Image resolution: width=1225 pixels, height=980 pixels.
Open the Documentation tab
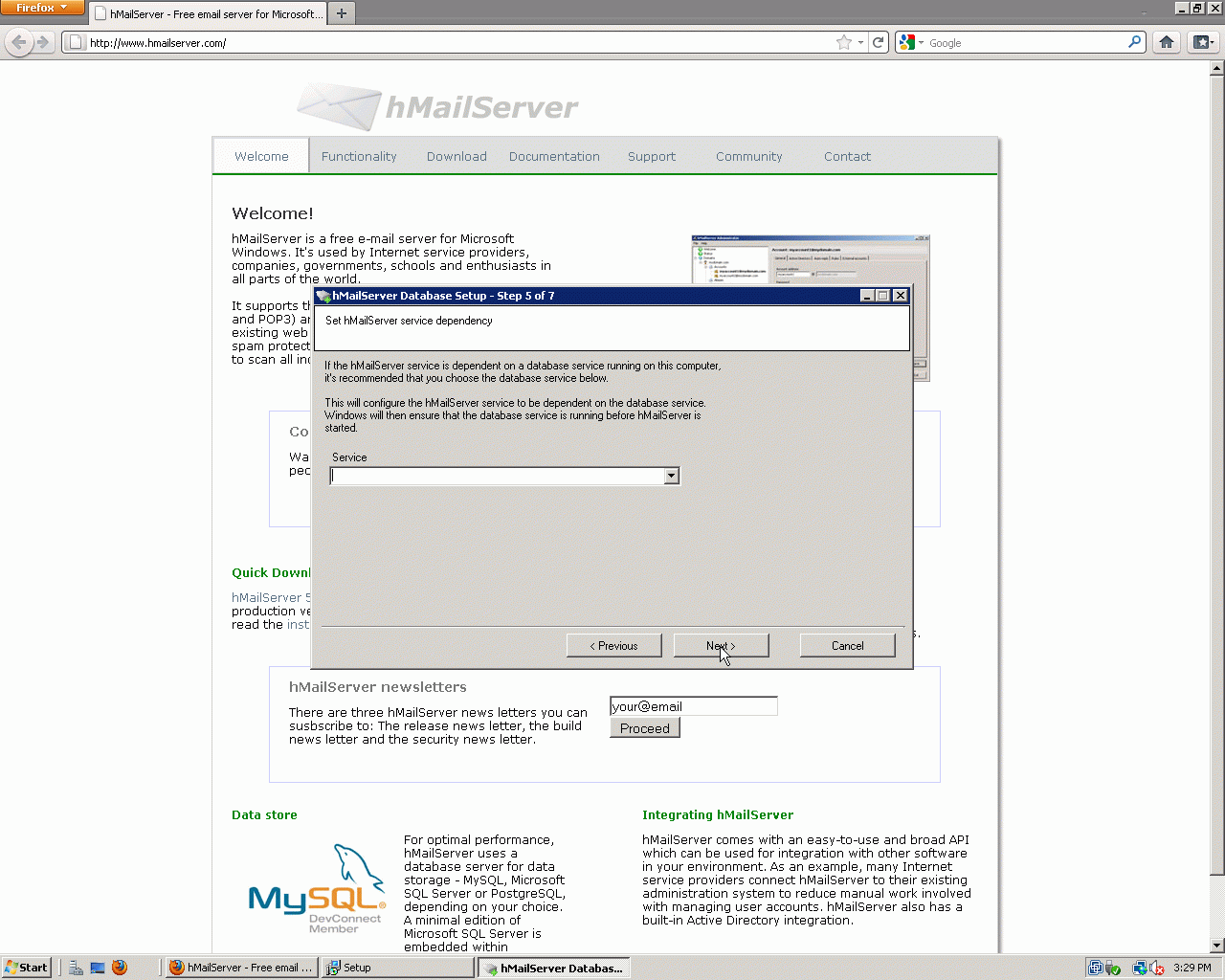click(554, 156)
